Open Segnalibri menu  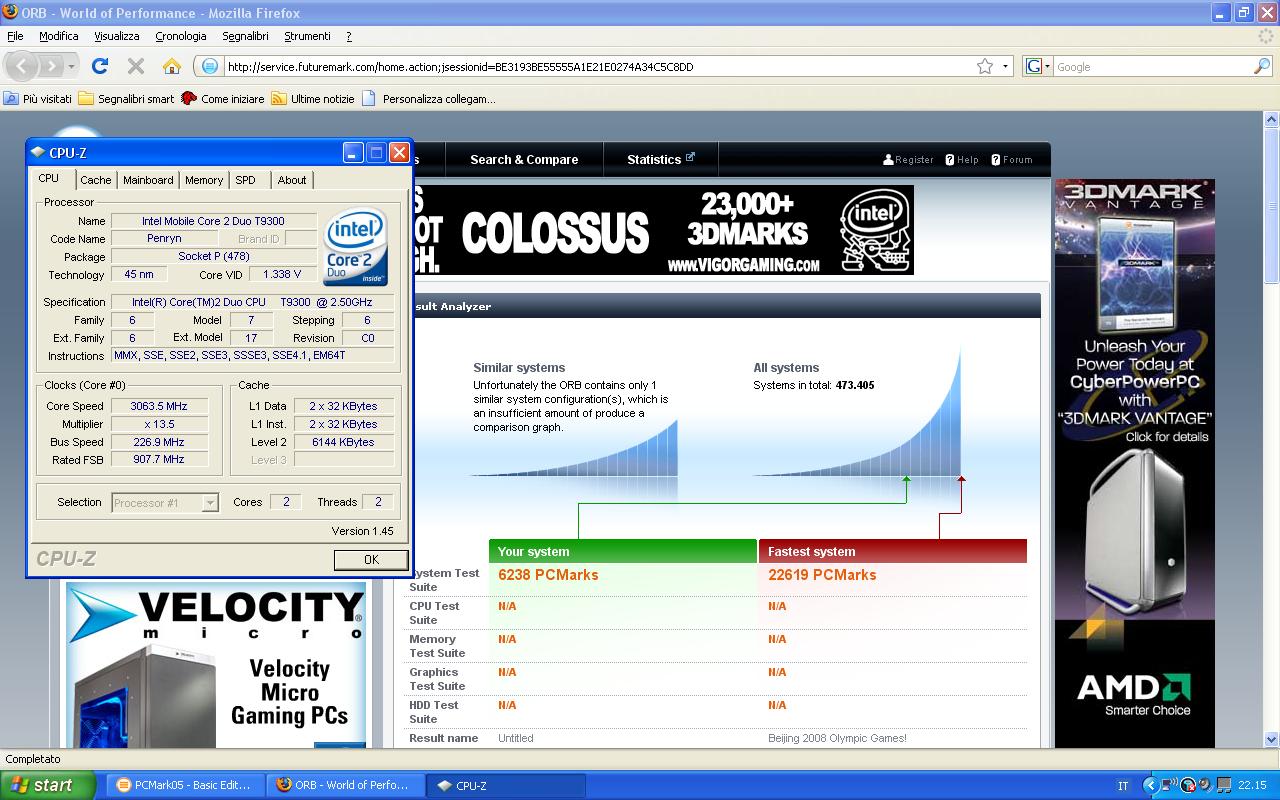click(245, 36)
